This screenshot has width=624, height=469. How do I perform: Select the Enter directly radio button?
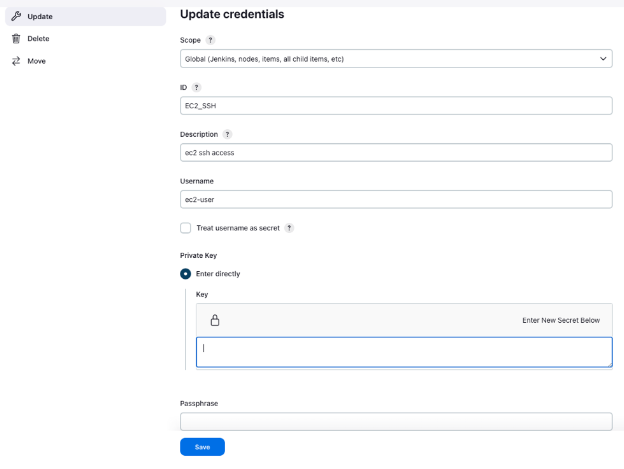click(x=185, y=274)
